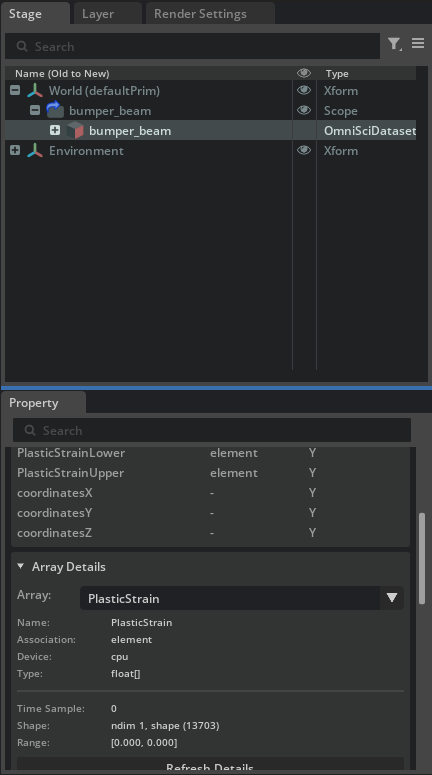The image size is (432, 775).
Task: Expand the bumper_beam dataset node
Action: [x=55, y=130]
